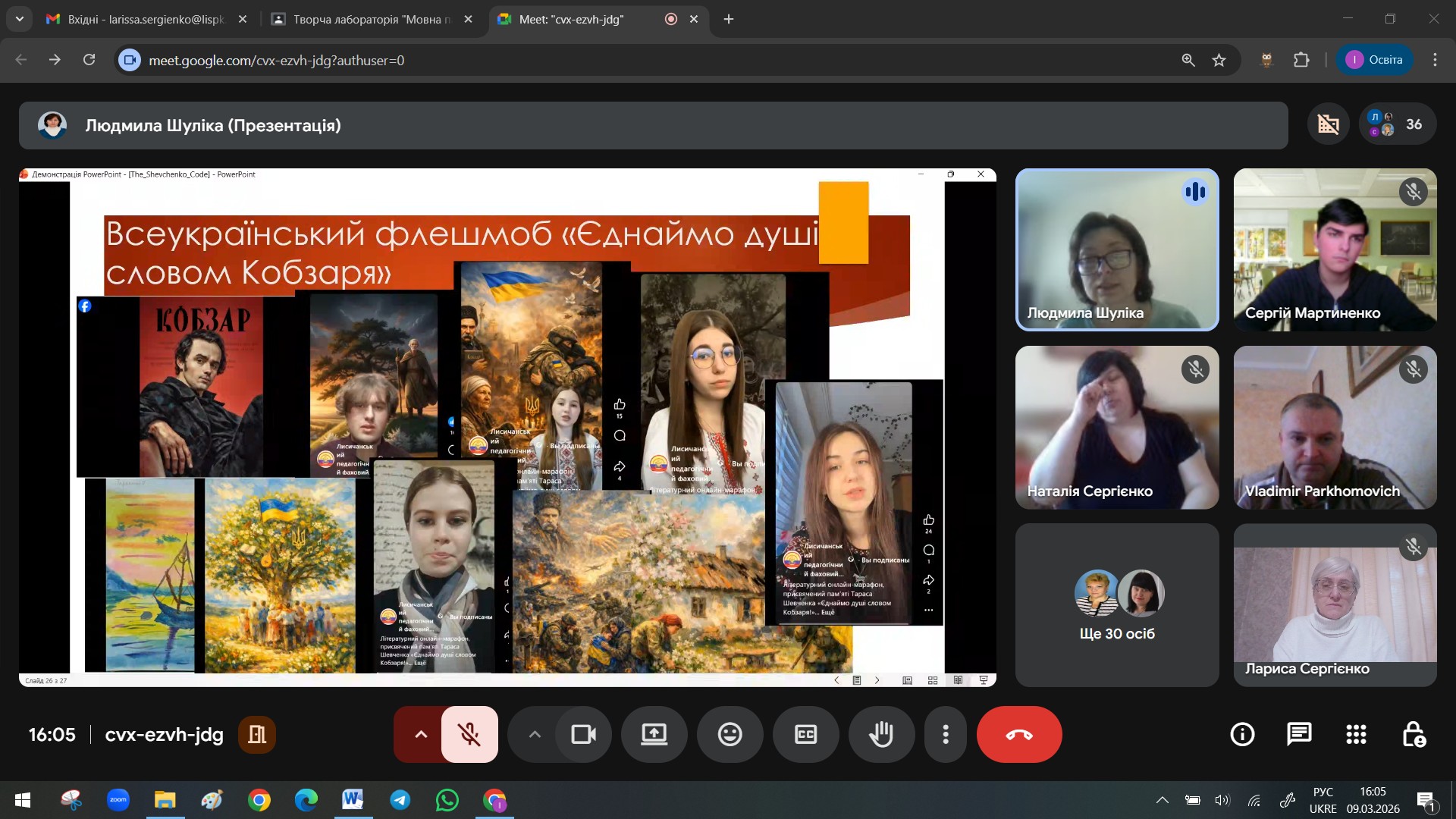
Task: Click the raise hand icon
Action: [881, 734]
